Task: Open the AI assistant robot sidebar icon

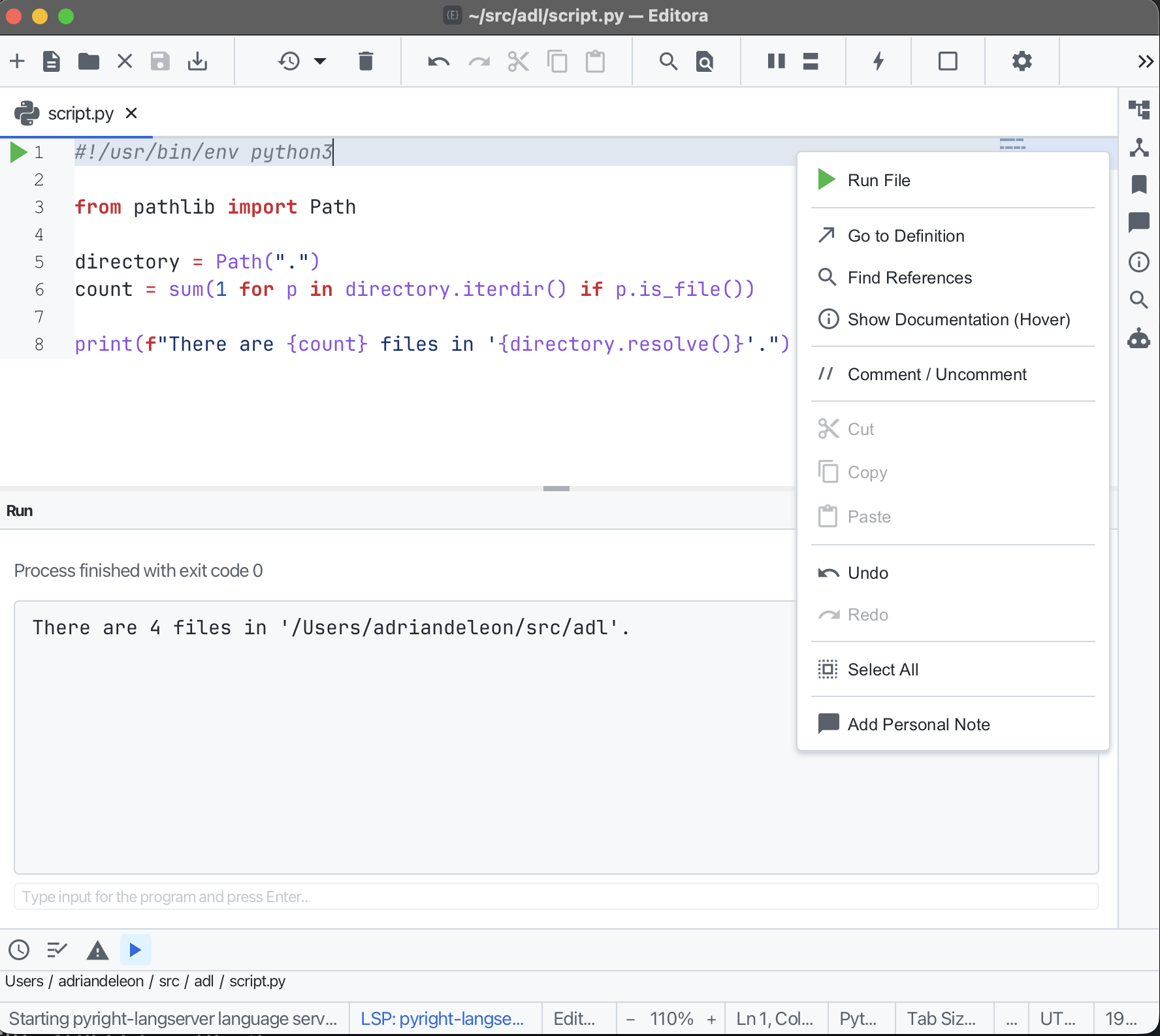Action: pos(1139,338)
